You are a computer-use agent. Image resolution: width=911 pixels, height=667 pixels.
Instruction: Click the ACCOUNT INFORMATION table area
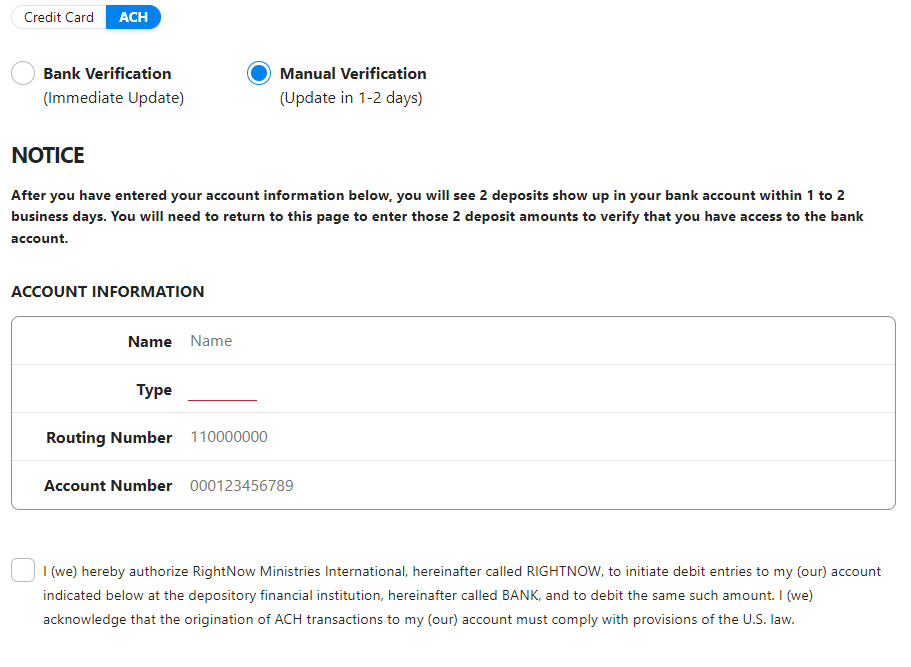click(x=453, y=412)
